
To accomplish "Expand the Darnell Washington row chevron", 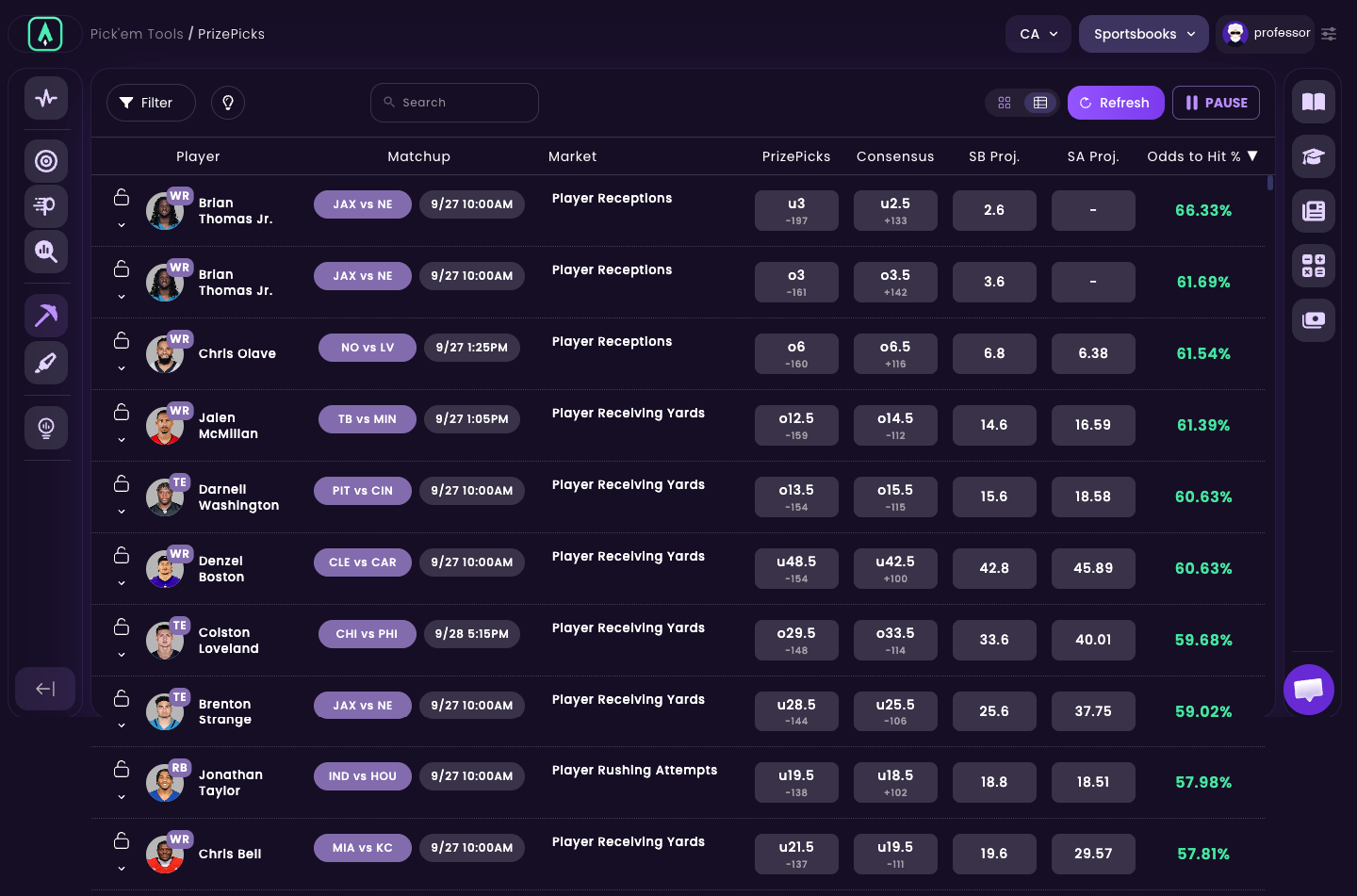I will click(x=122, y=512).
